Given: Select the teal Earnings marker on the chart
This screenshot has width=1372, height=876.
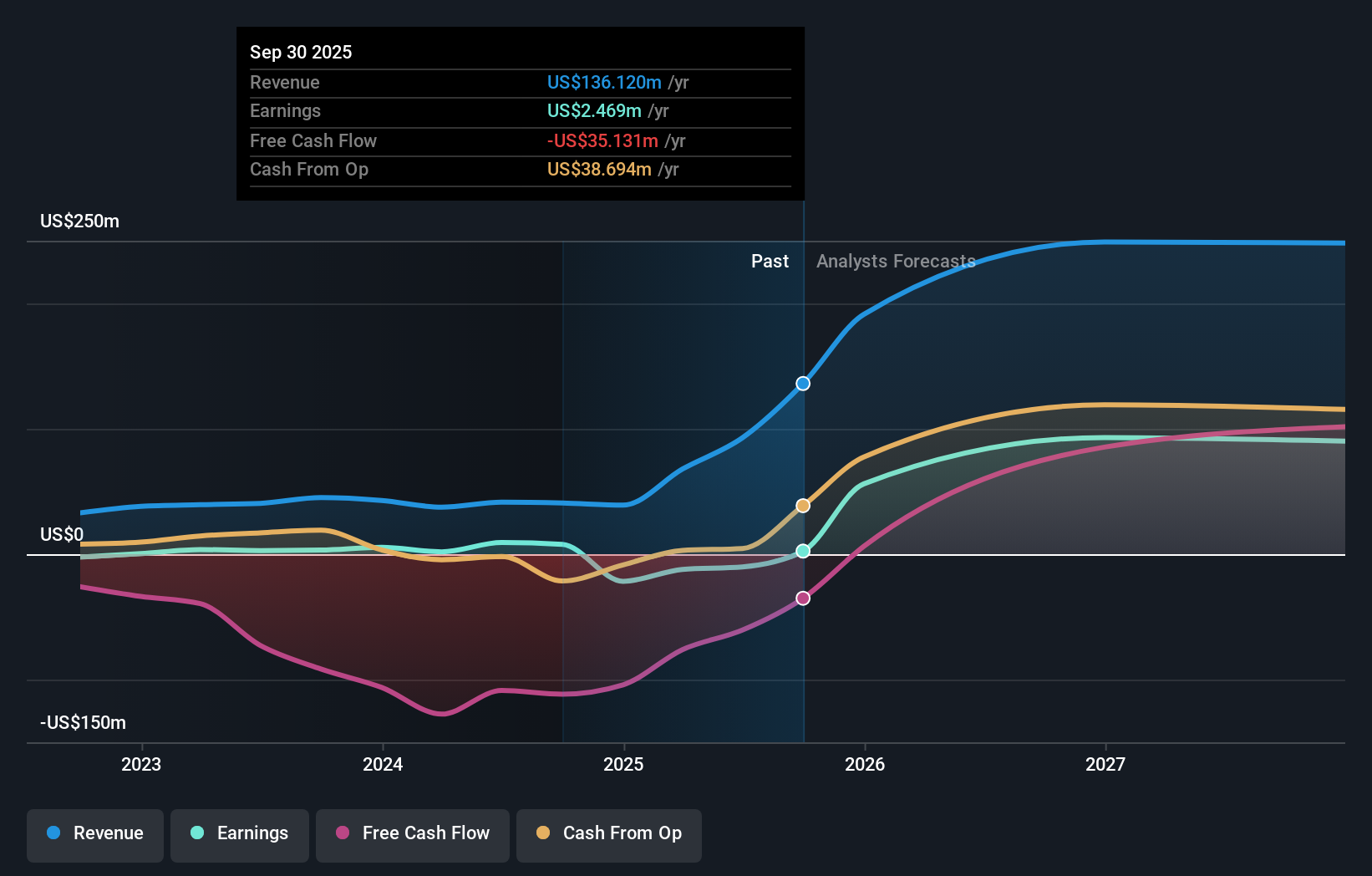Looking at the screenshot, I should tap(802, 551).
